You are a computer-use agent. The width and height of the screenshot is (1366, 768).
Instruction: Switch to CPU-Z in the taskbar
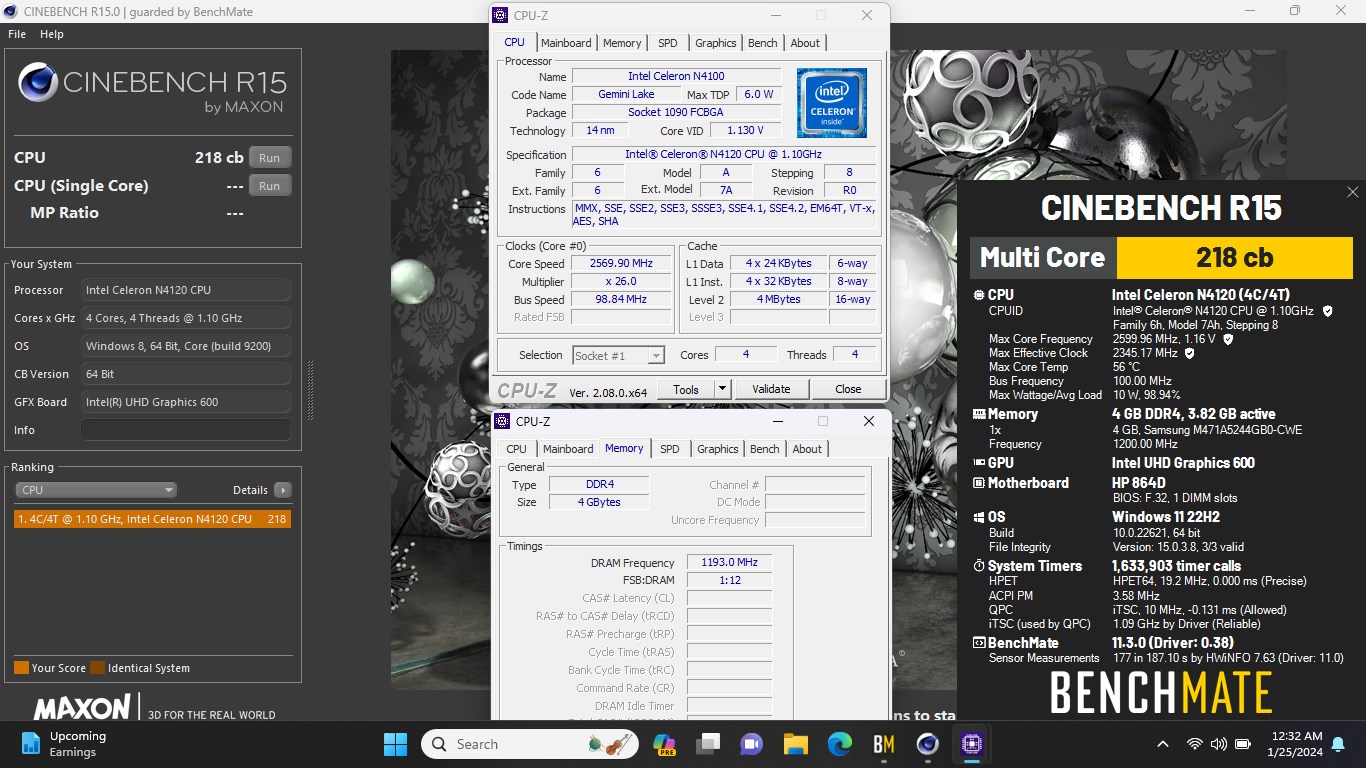[971, 744]
